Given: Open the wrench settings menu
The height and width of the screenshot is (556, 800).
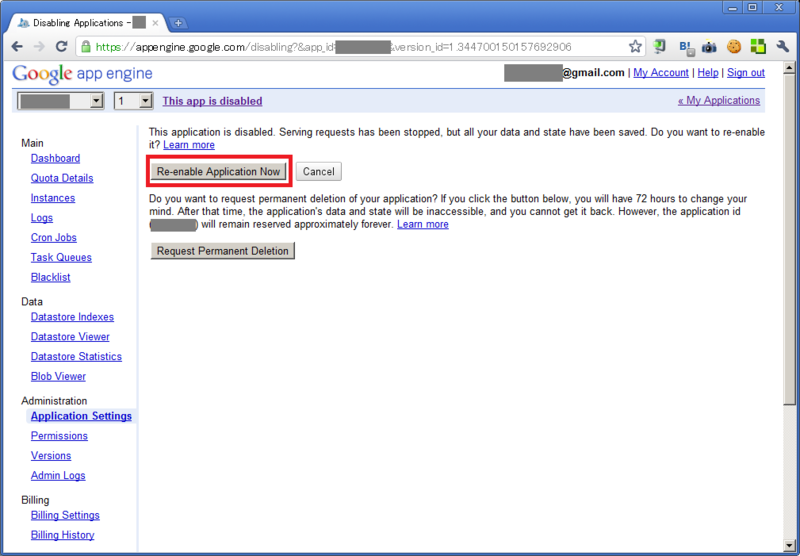Looking at the screenshot, I should 783,47.
